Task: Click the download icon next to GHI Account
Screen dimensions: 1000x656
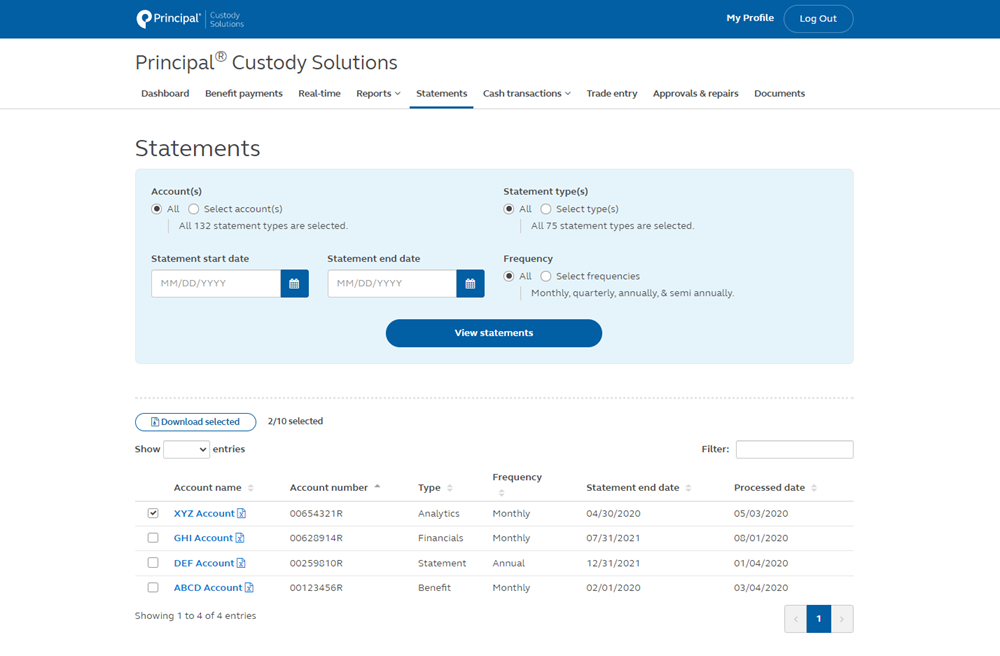Action: pos(240,538)
